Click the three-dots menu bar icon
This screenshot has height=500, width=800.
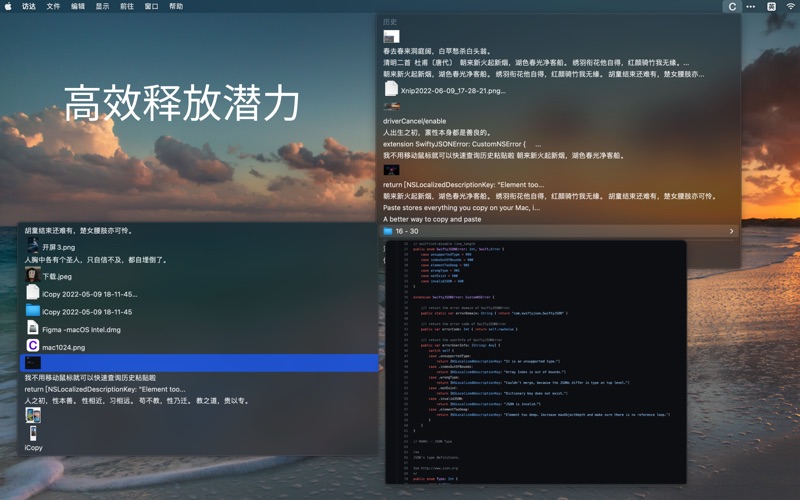751,7
